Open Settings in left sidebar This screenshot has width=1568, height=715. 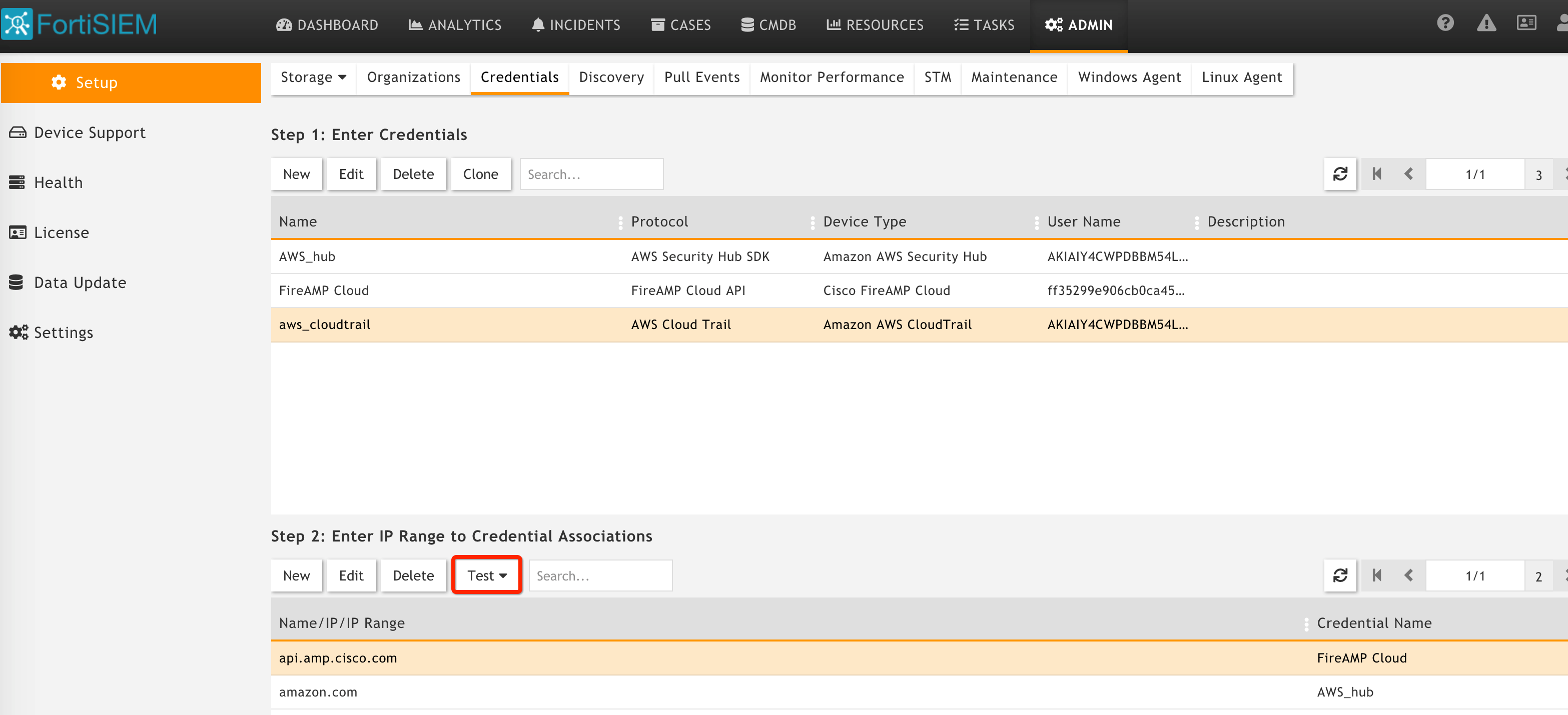[64, 332]
